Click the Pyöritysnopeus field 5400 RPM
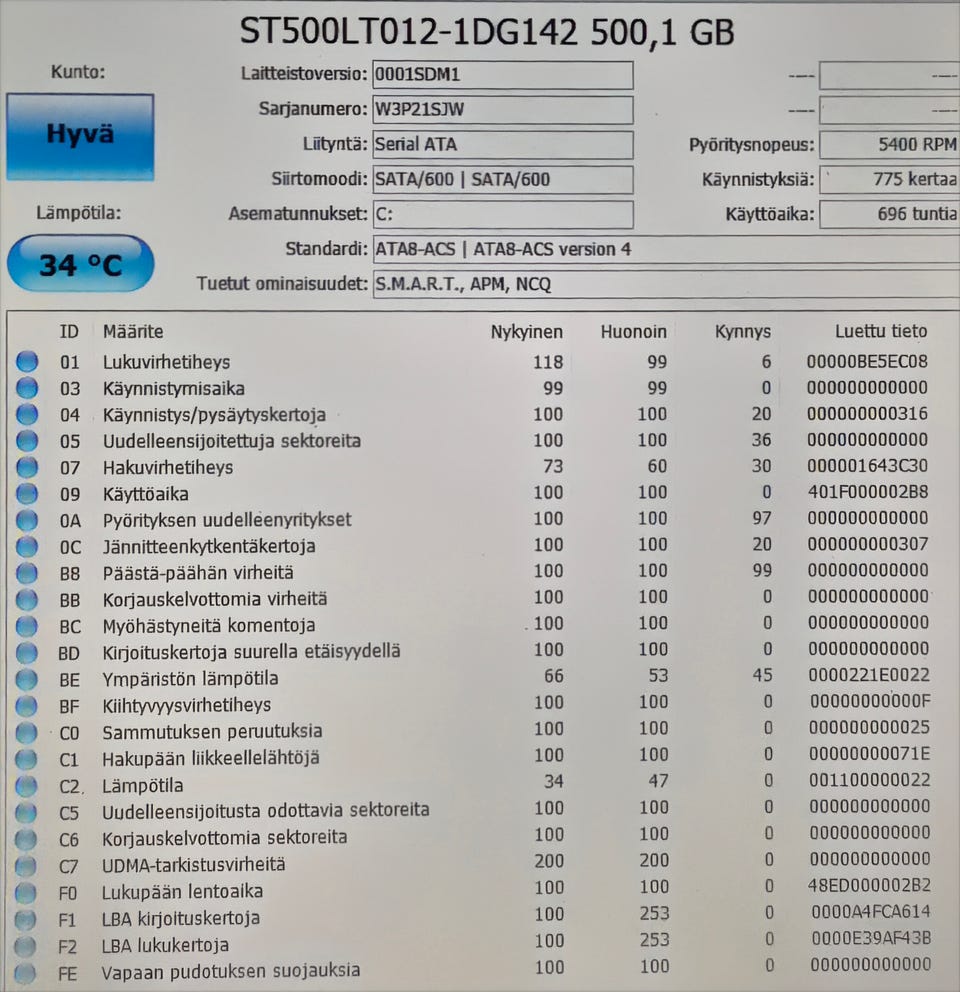960x992 pixels. click(x=890, y=145)
